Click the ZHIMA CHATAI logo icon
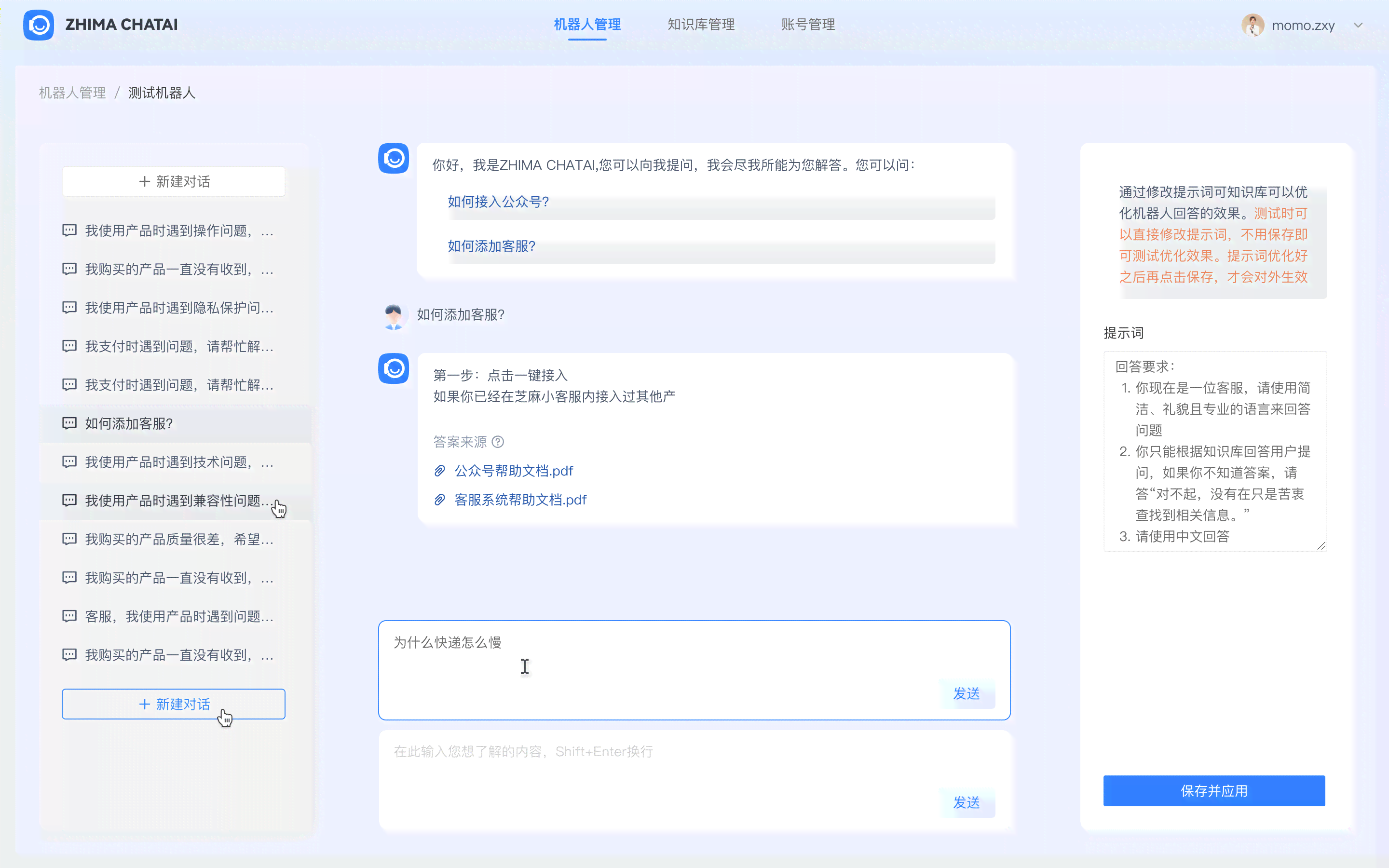 (x=39, y=25)
